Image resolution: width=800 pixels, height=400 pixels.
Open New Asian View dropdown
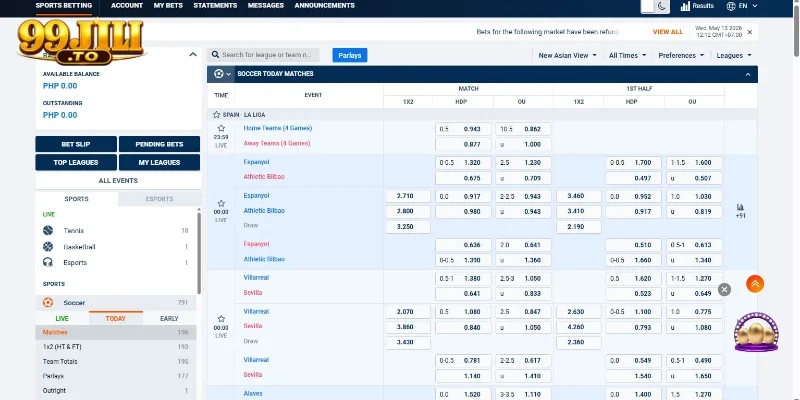567,55
